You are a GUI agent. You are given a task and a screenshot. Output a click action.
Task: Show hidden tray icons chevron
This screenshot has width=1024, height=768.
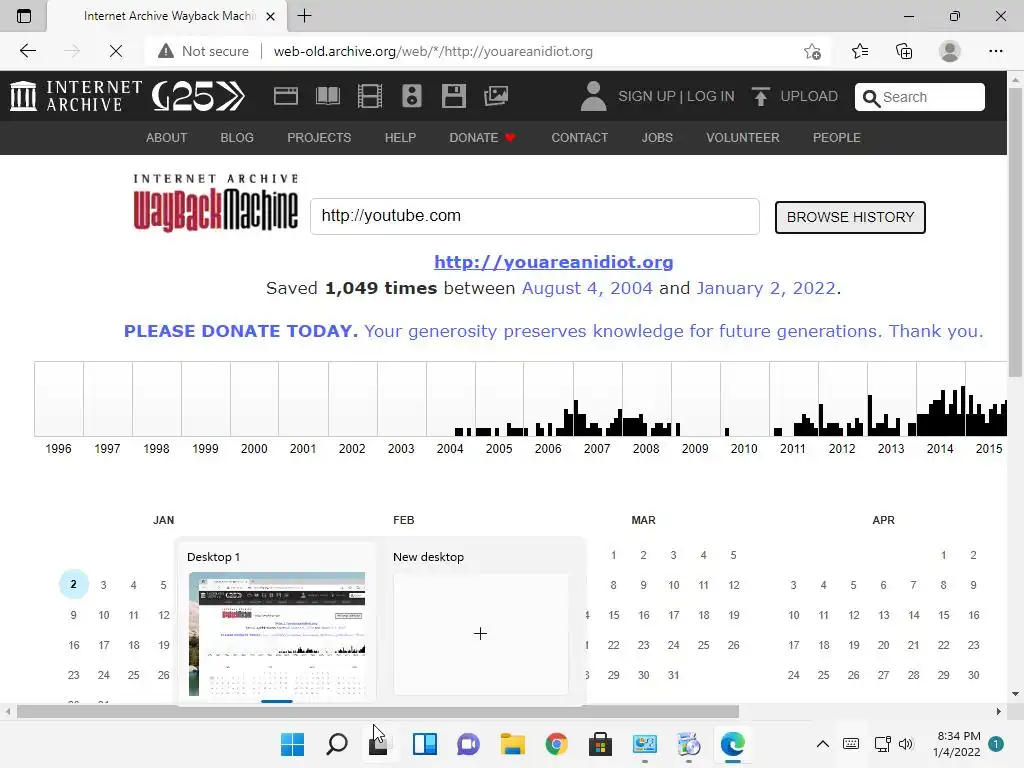tap(823, 744)
